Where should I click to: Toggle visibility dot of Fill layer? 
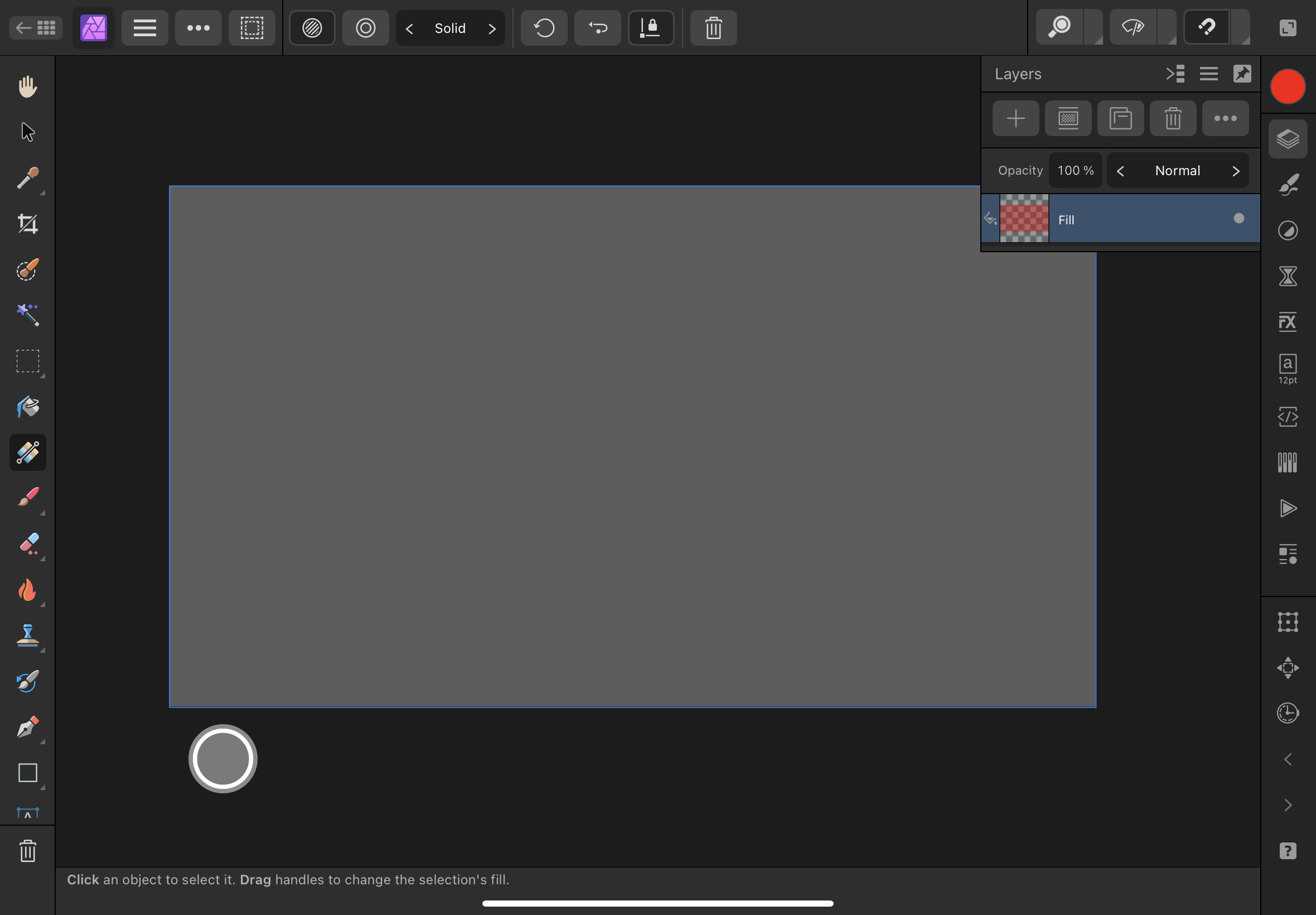click(1238, 219)
